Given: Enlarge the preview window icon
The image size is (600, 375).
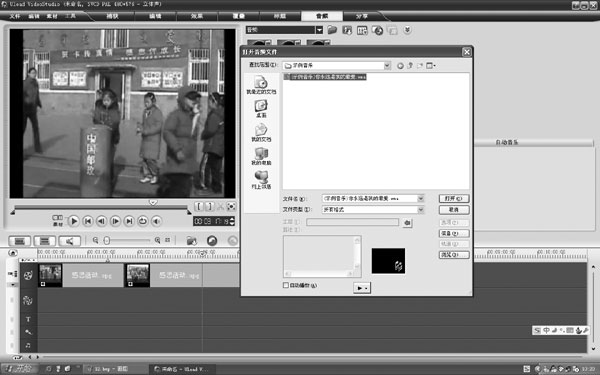Looking at the screenshot, I should (231, 207).
